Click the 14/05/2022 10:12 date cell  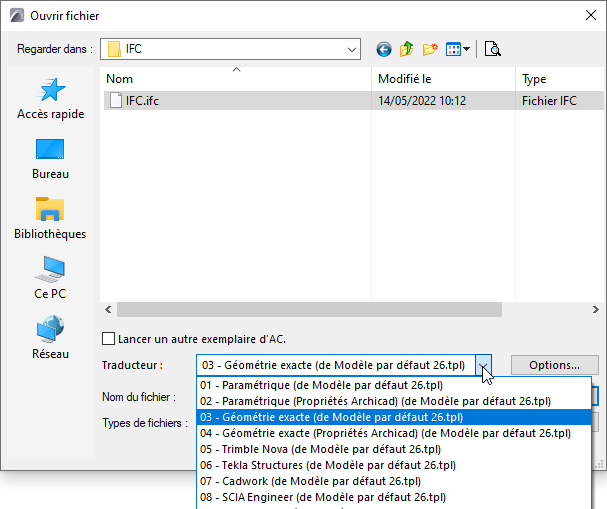pos(422,101)
